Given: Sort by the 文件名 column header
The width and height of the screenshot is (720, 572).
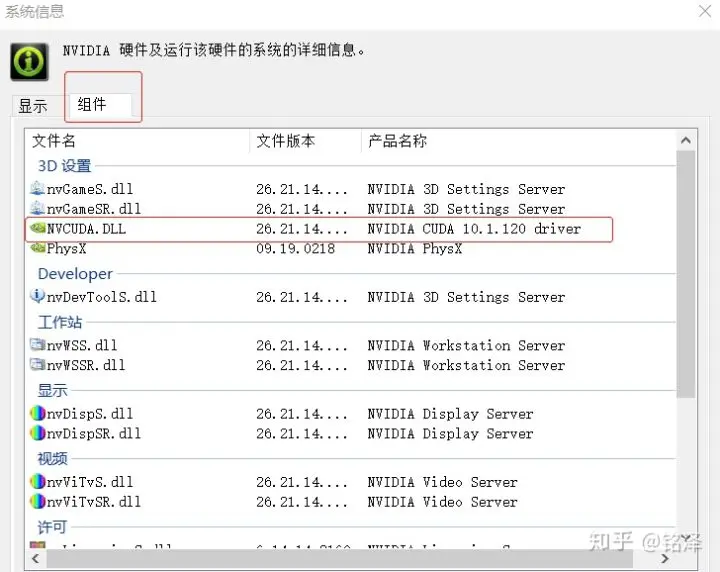Looking at the screenshot, I should click(137, 141).
